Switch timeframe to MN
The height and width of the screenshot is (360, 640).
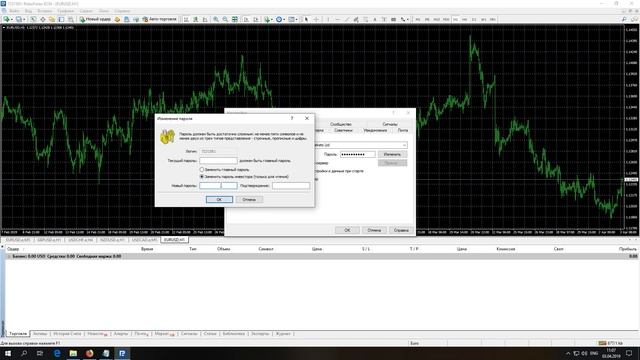coord(493,19)
